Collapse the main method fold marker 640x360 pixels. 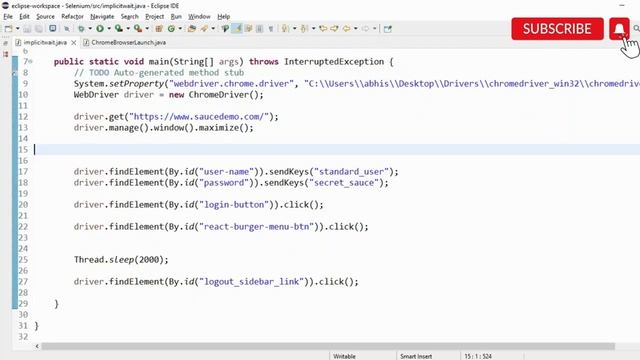pos(31,62)
